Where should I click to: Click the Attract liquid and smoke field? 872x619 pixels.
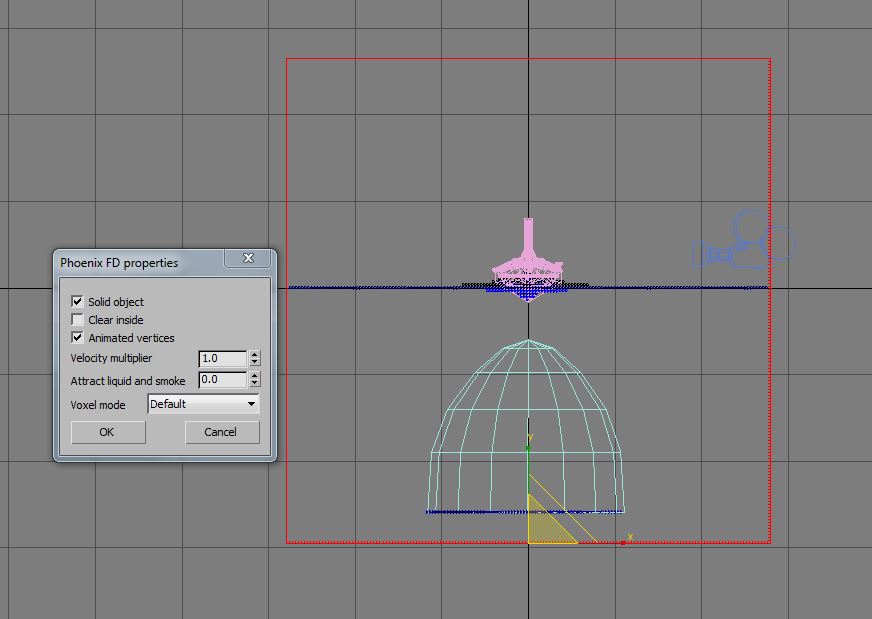[x=222, y=380]
